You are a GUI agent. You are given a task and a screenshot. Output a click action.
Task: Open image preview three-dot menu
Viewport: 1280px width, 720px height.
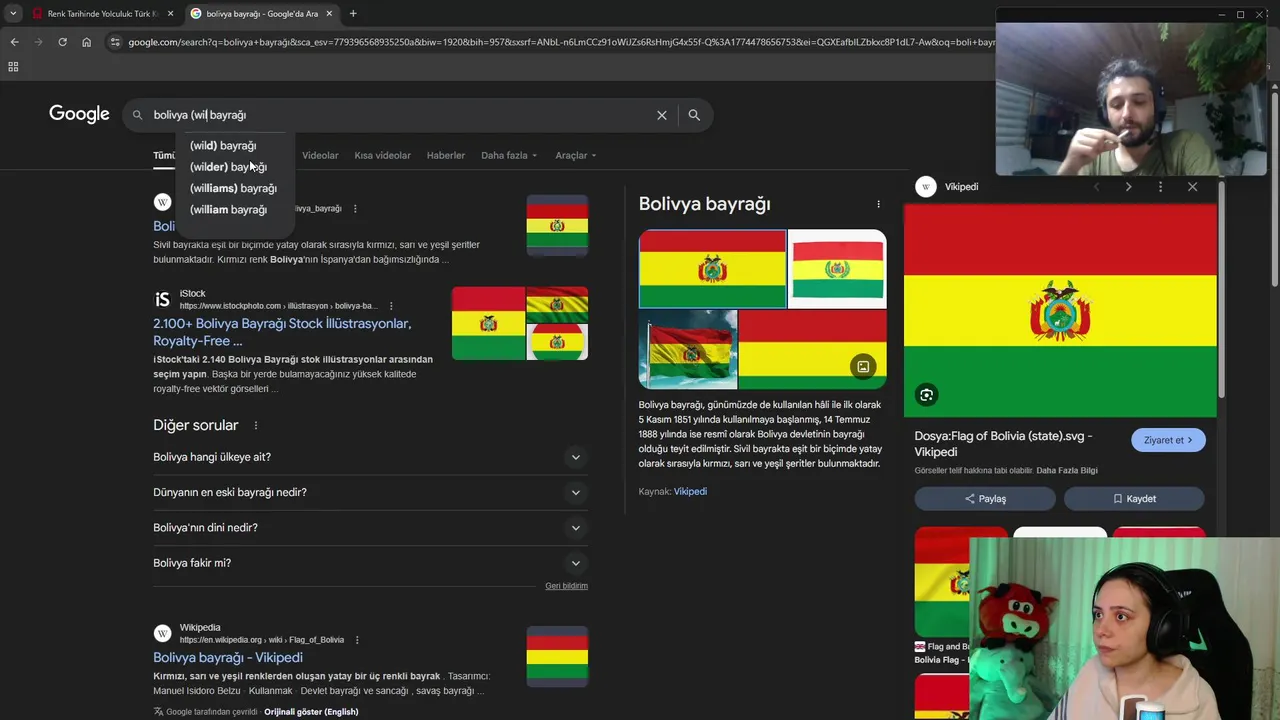coord(1160,187)
